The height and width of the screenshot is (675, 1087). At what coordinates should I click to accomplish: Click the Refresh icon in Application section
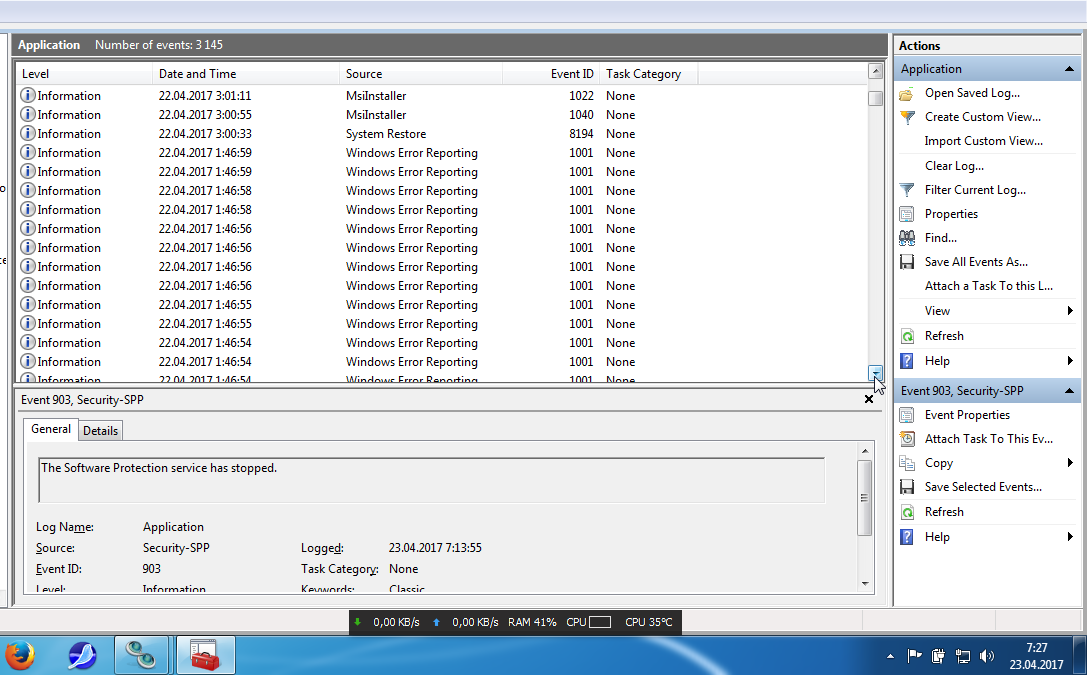coord(906,336)
